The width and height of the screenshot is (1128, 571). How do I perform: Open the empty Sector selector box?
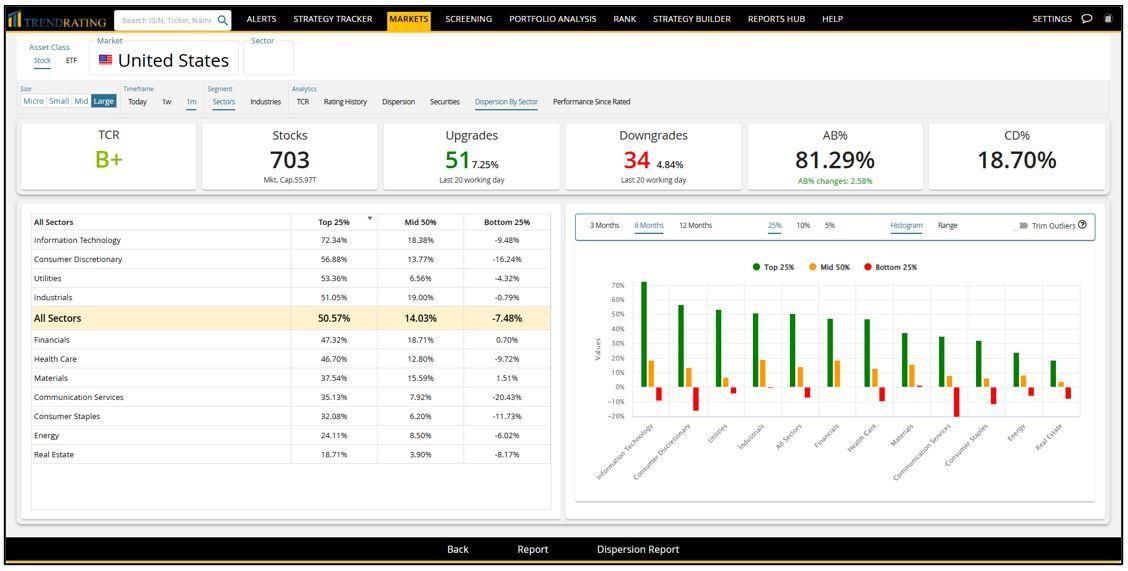(x=268, y=58)
